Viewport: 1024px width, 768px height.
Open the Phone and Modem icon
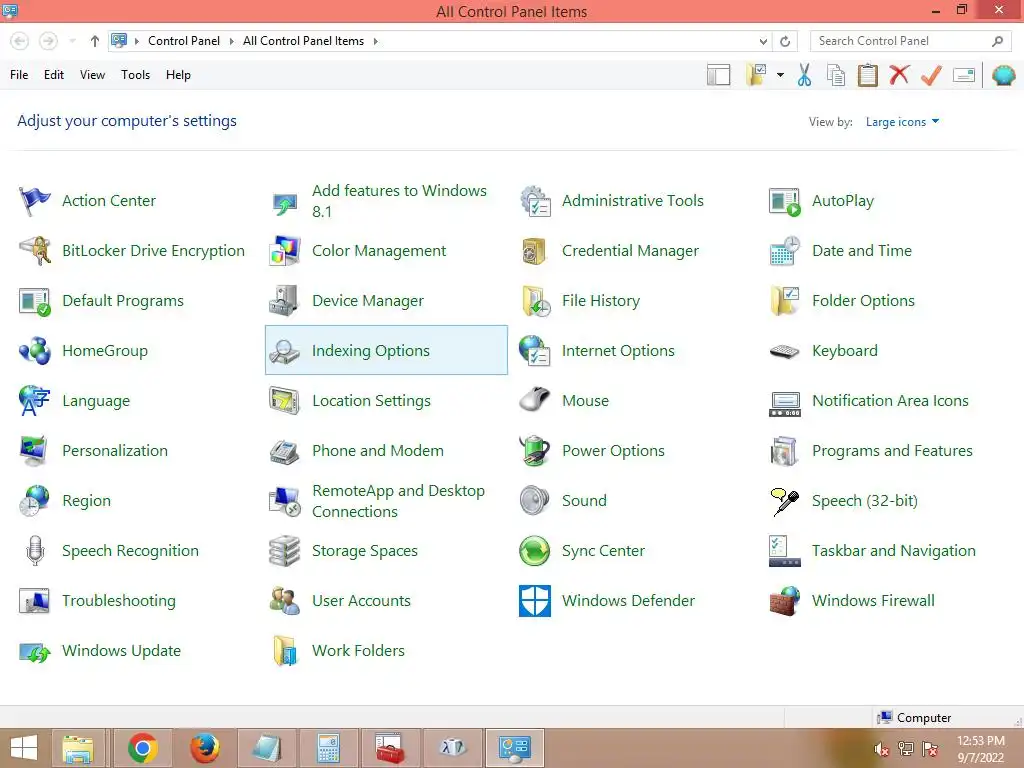[284, 451]
